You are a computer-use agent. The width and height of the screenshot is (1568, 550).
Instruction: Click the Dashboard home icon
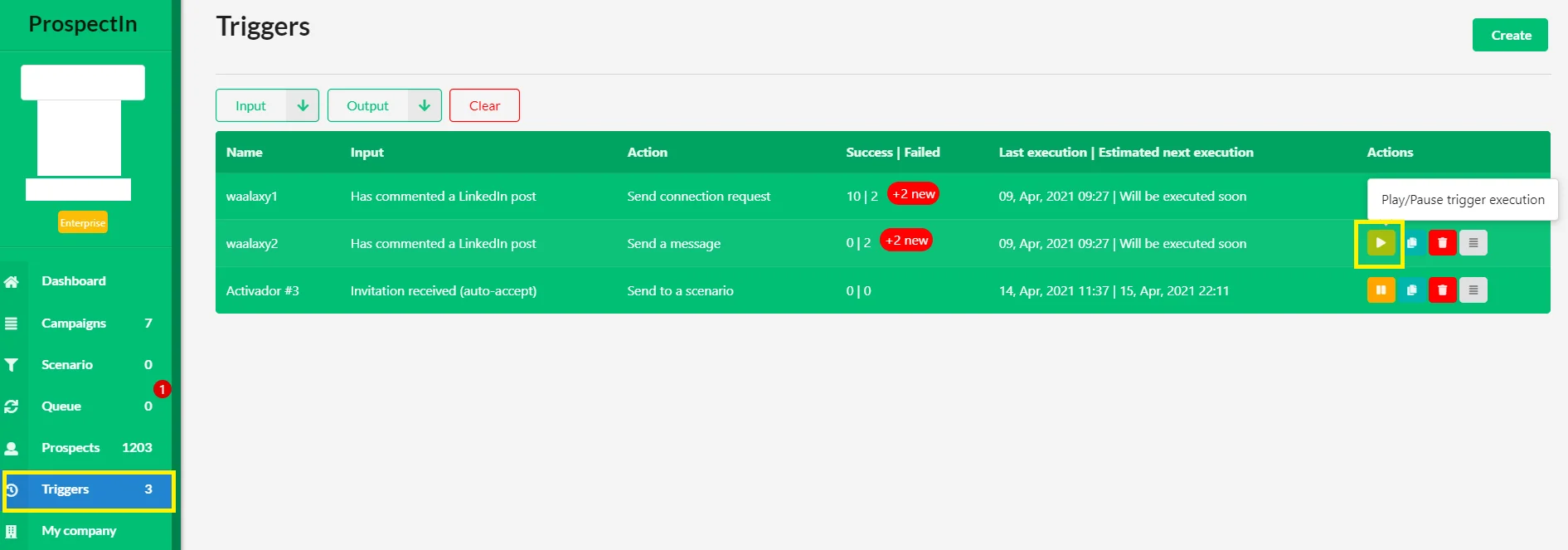[x=12, y=281]
